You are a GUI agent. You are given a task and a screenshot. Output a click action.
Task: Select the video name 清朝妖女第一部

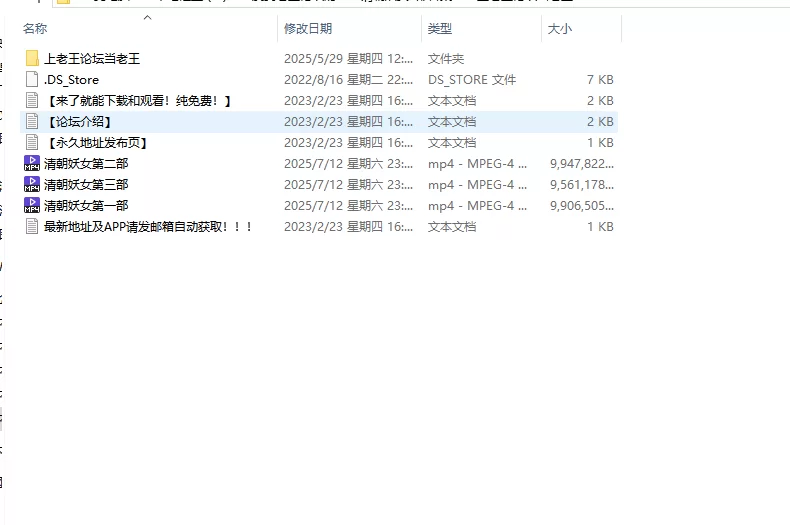click(x=86, y=206)
